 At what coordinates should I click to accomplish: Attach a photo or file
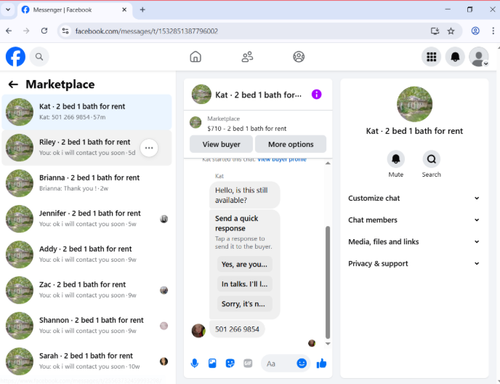coord(212,363)
